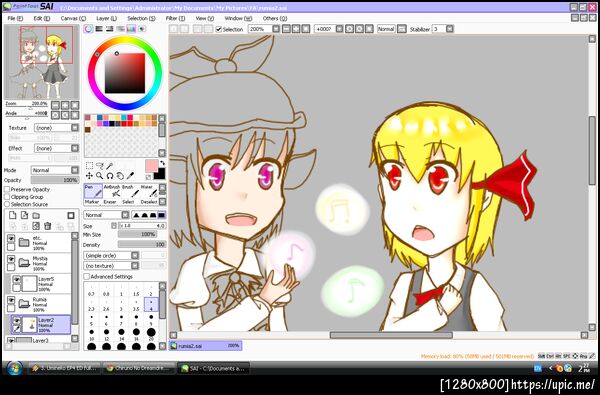The width and height of the screenshot is (600, 395).
Task: Hide the Mystia layer folder
Action: tap(11, 259)
